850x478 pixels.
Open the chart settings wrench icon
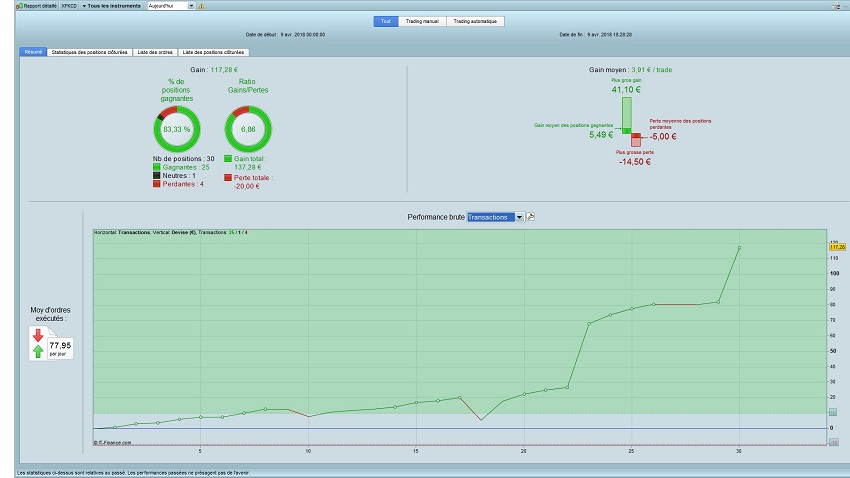click(x=531, y=217)
